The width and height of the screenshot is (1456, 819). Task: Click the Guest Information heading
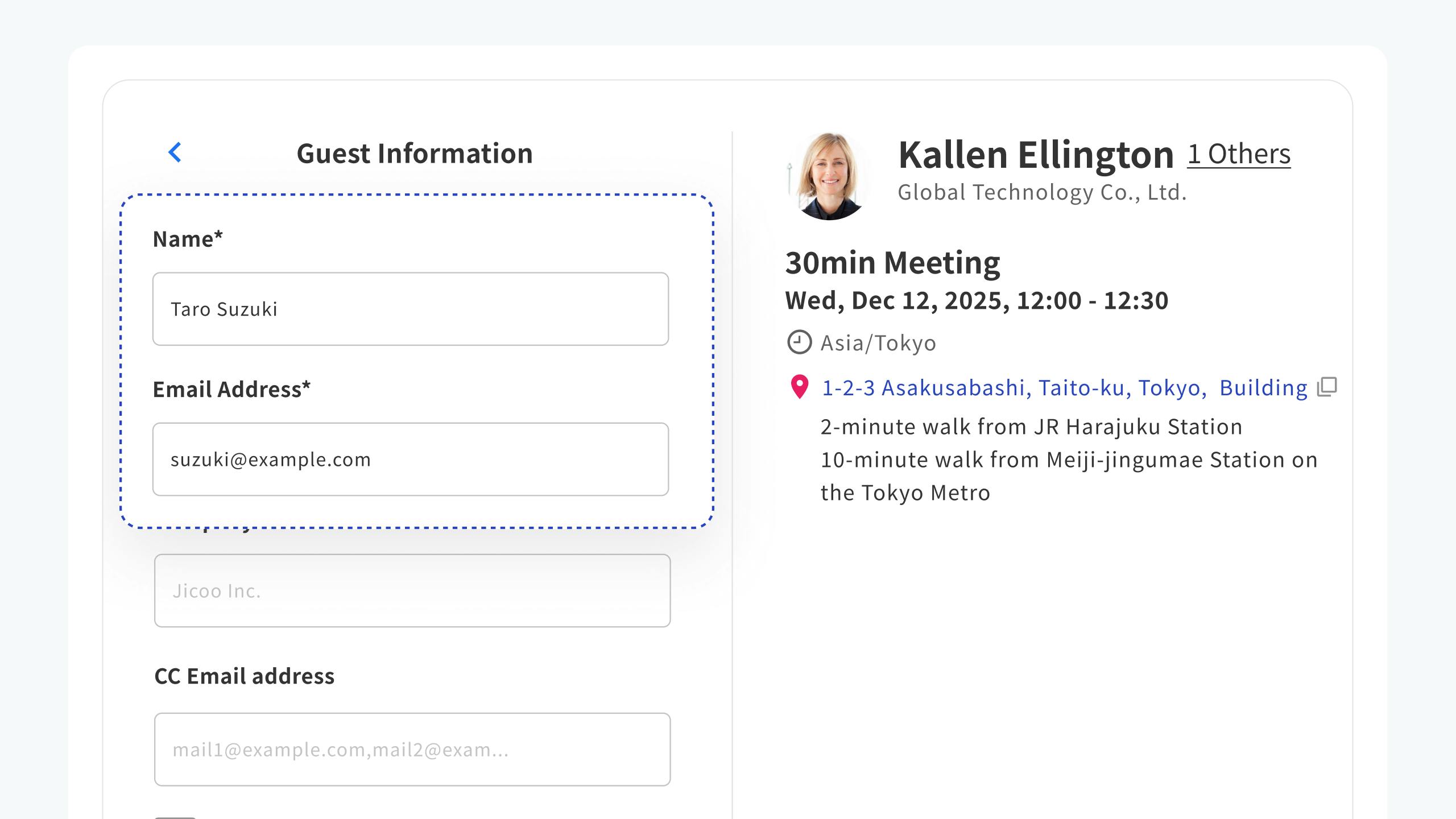[415, 154]
